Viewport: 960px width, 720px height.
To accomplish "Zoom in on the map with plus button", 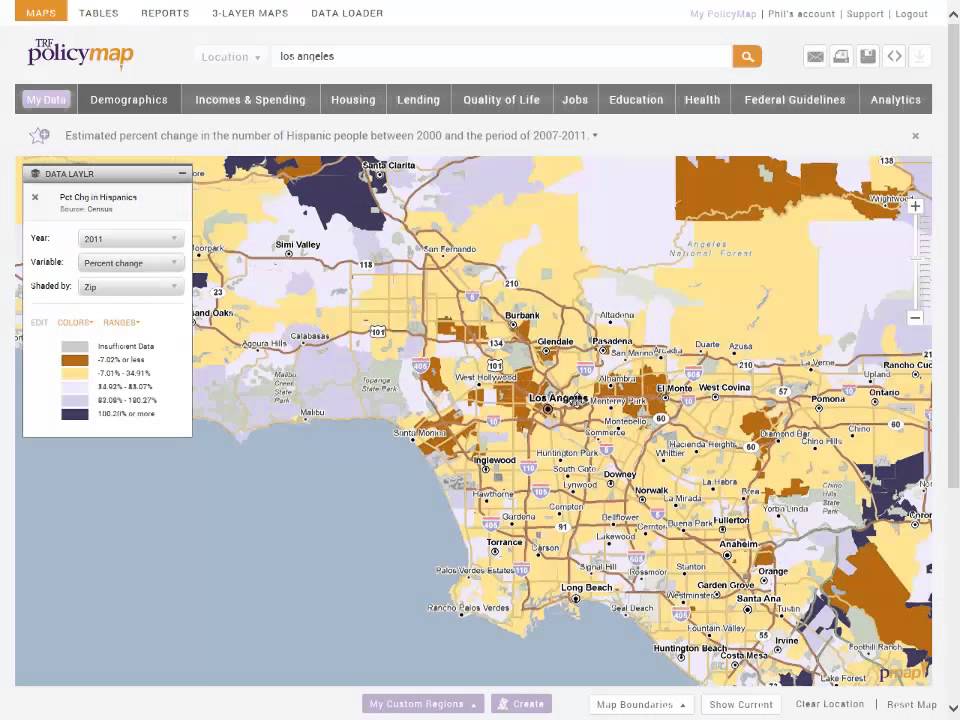I will point(915,206).
